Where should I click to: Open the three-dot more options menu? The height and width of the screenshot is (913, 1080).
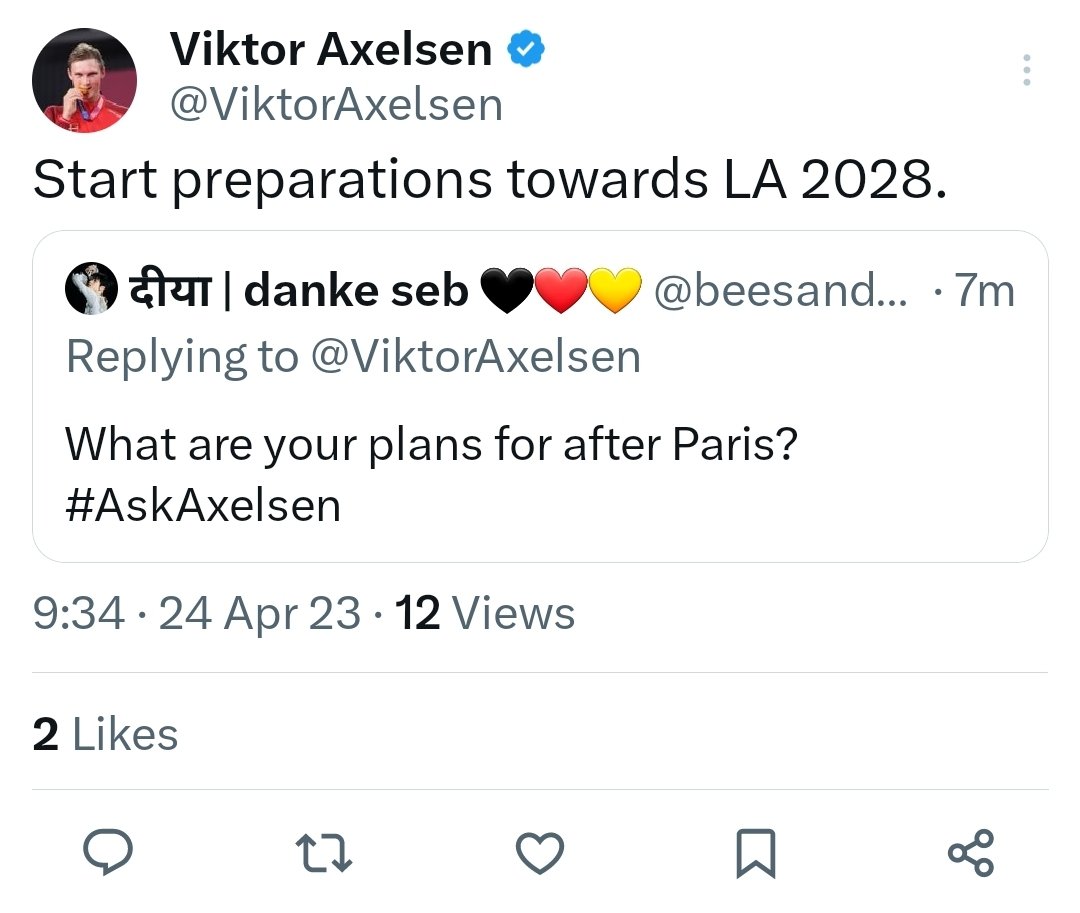click(x=1026, y=72)
